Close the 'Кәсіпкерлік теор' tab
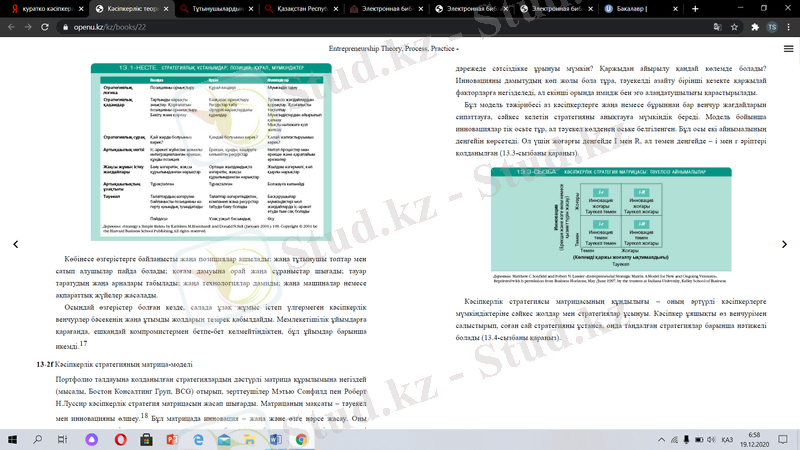This screenshot has width=800, height=450. click(x=166, y=9)
